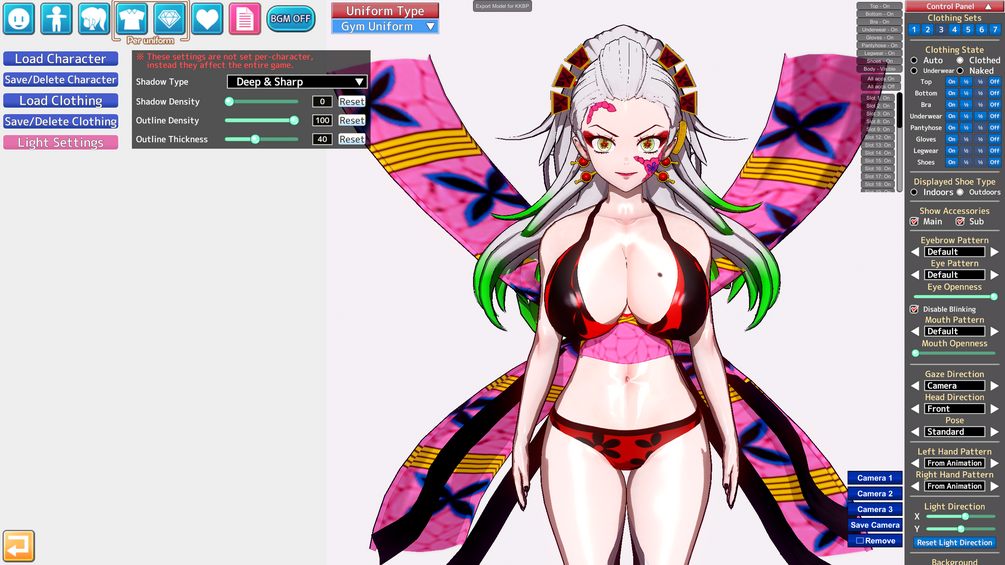Adjust the Eye Openness slider
This screenshot has height=565, width=1005.
954,297
